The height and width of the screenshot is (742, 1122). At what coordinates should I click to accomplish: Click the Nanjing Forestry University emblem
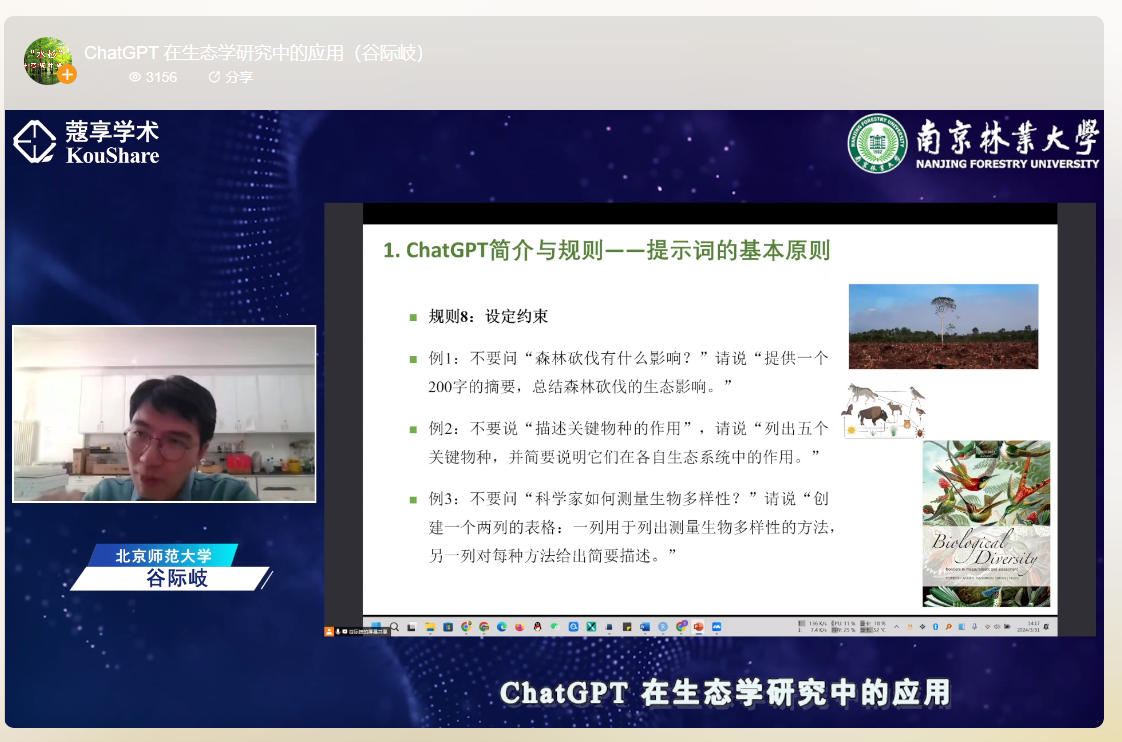877,143
